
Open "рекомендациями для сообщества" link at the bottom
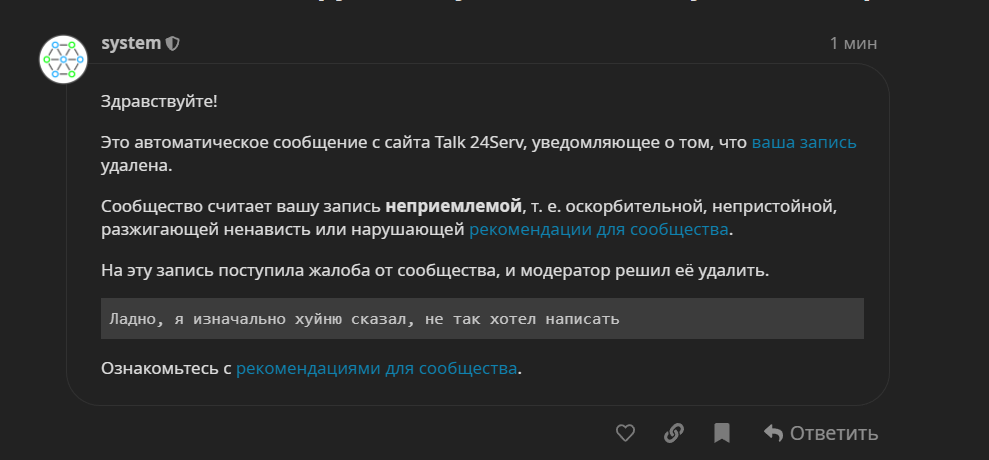pos(377,368)
